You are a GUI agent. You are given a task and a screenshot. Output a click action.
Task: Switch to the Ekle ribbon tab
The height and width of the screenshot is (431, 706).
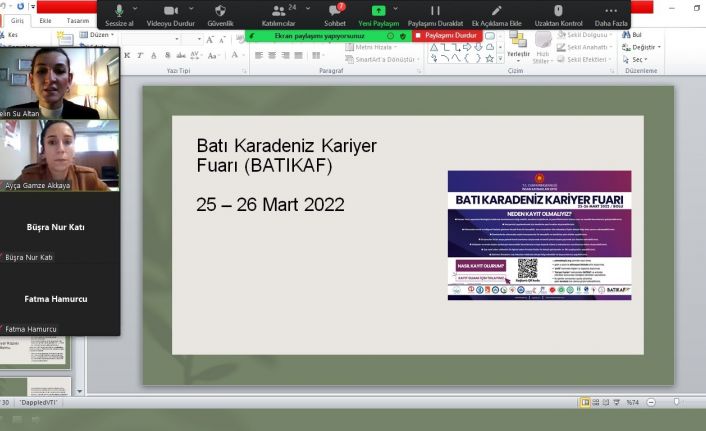click(46, 20)
